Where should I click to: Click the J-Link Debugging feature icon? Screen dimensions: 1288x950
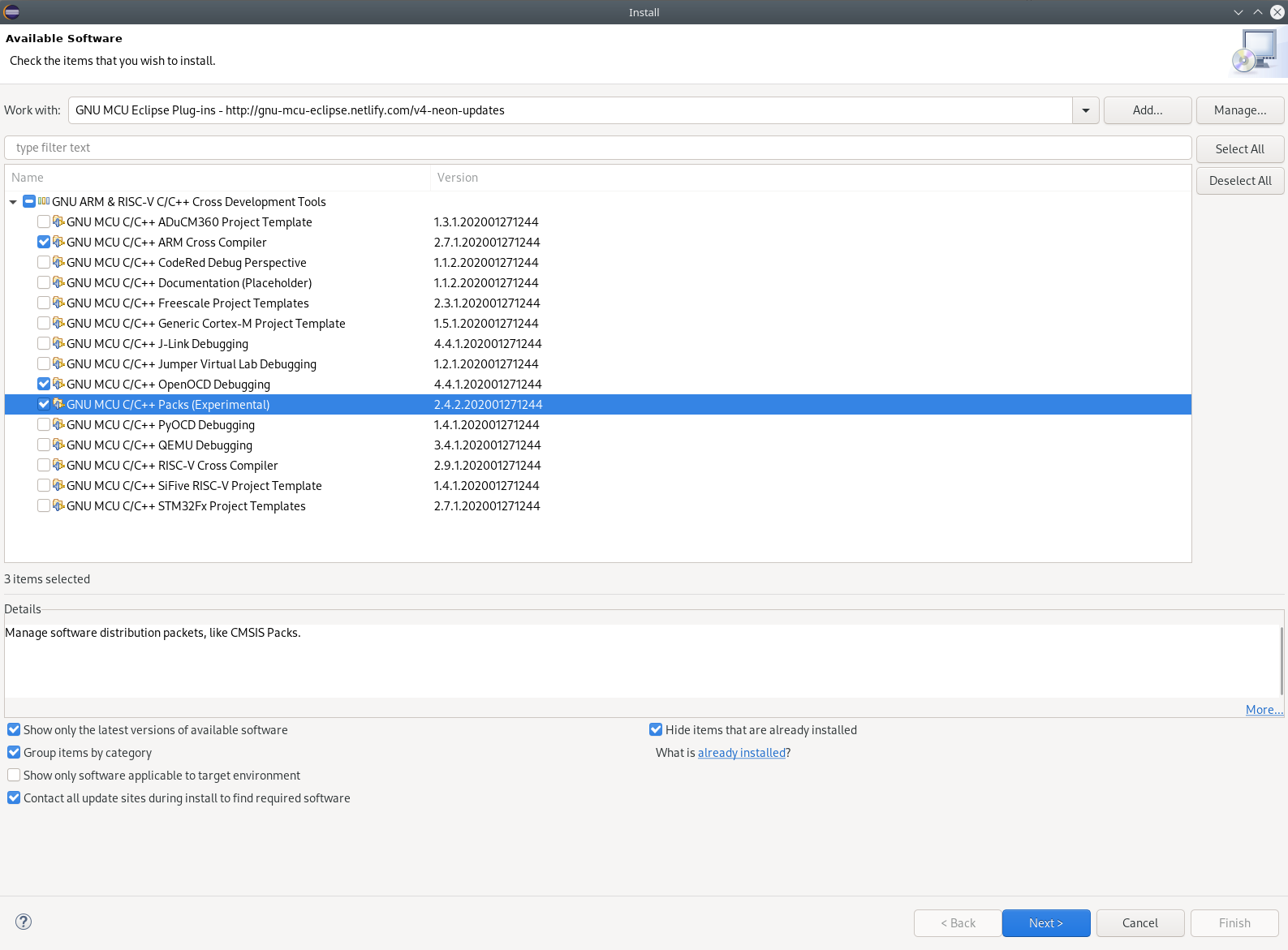tap(58, 343)
